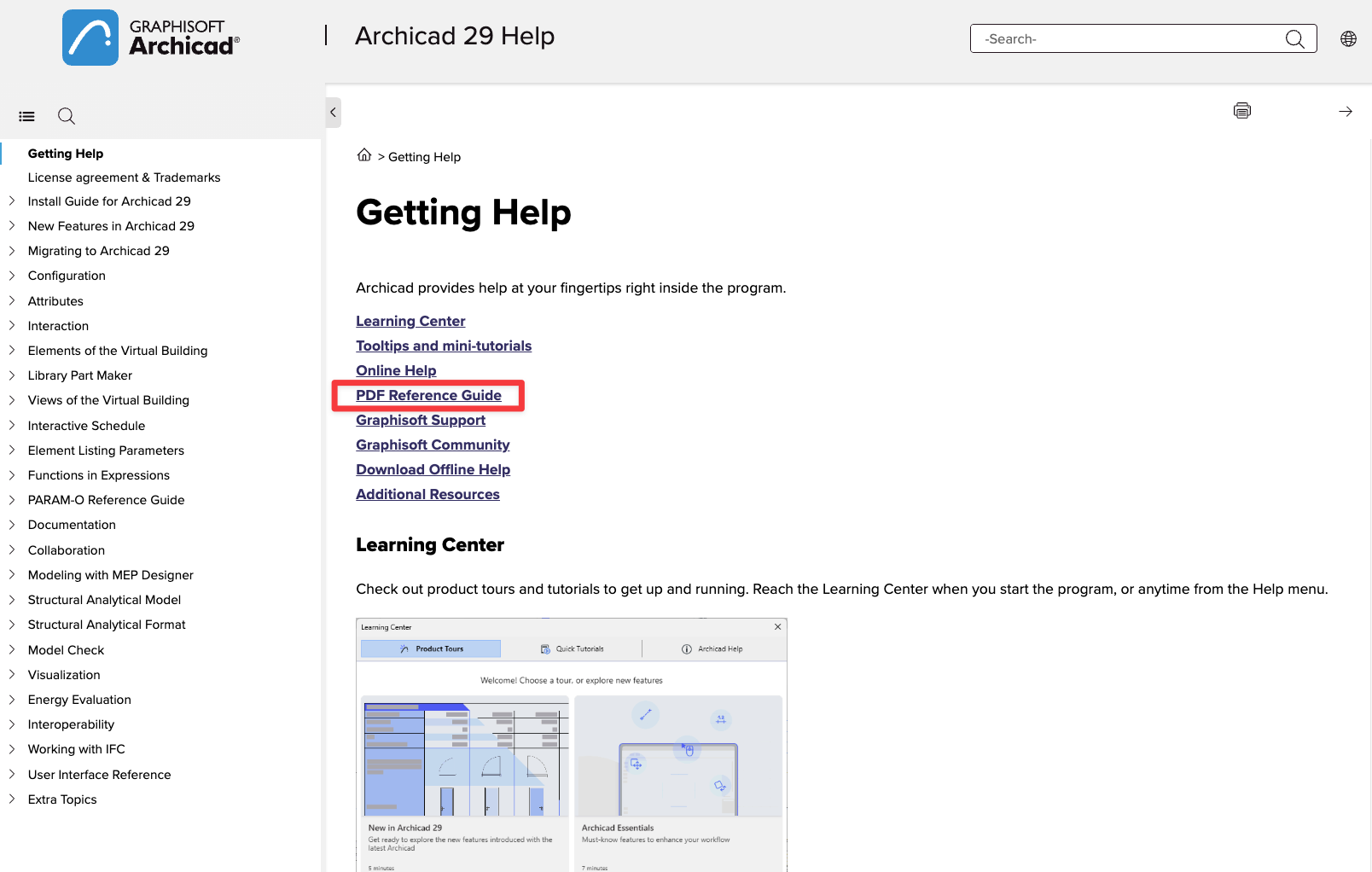The width and height of the screenshot is (1372, 872).
Task: Select Getting Help in the sidebar
Action: 66,154
